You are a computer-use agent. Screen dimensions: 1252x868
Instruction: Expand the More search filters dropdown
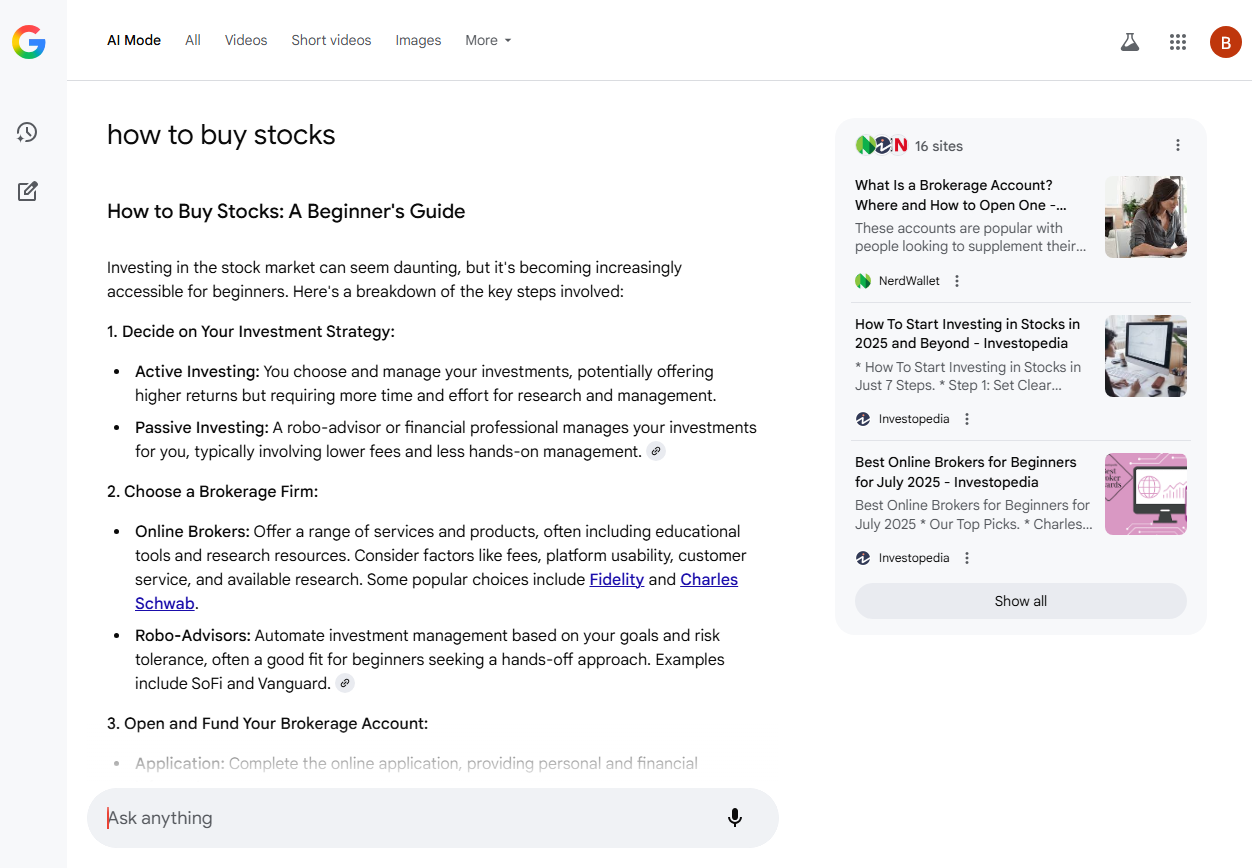488,40
